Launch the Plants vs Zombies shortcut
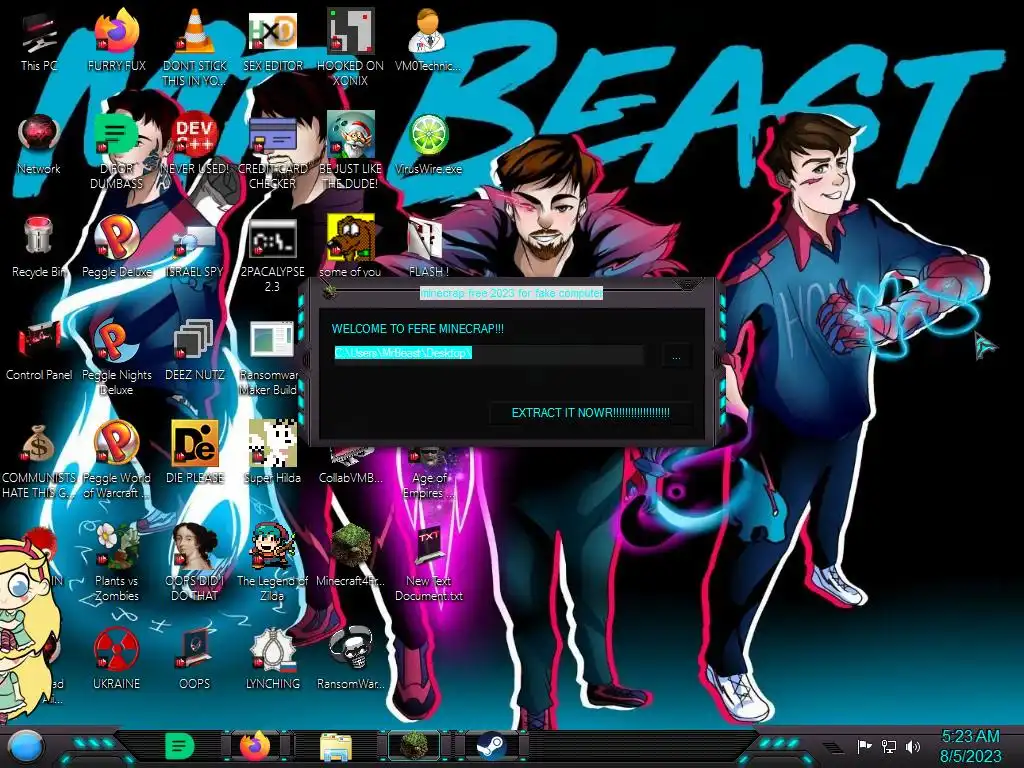 click(x=116, y=547)
